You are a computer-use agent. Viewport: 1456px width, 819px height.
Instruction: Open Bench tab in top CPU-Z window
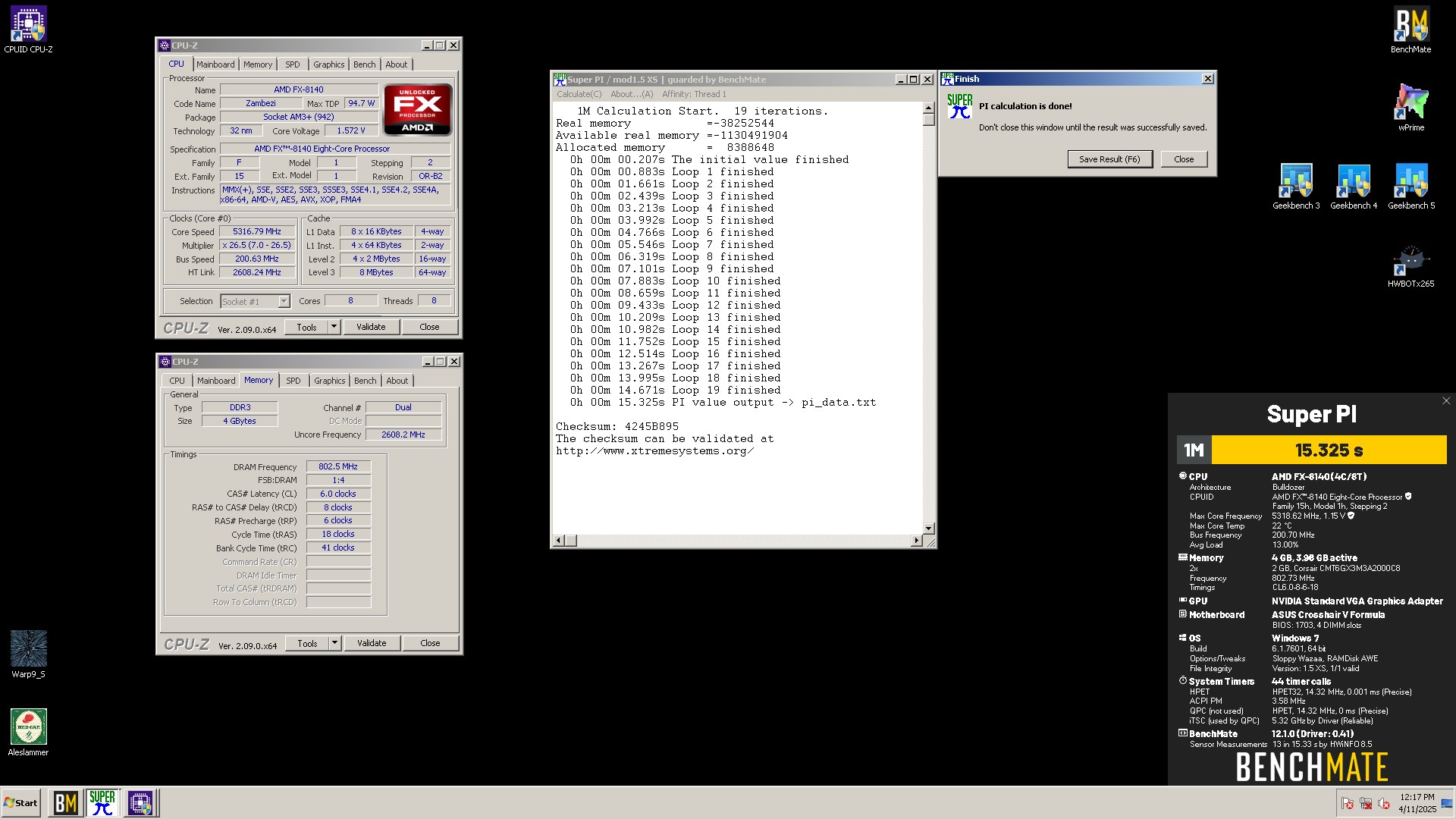click(365, 64)
